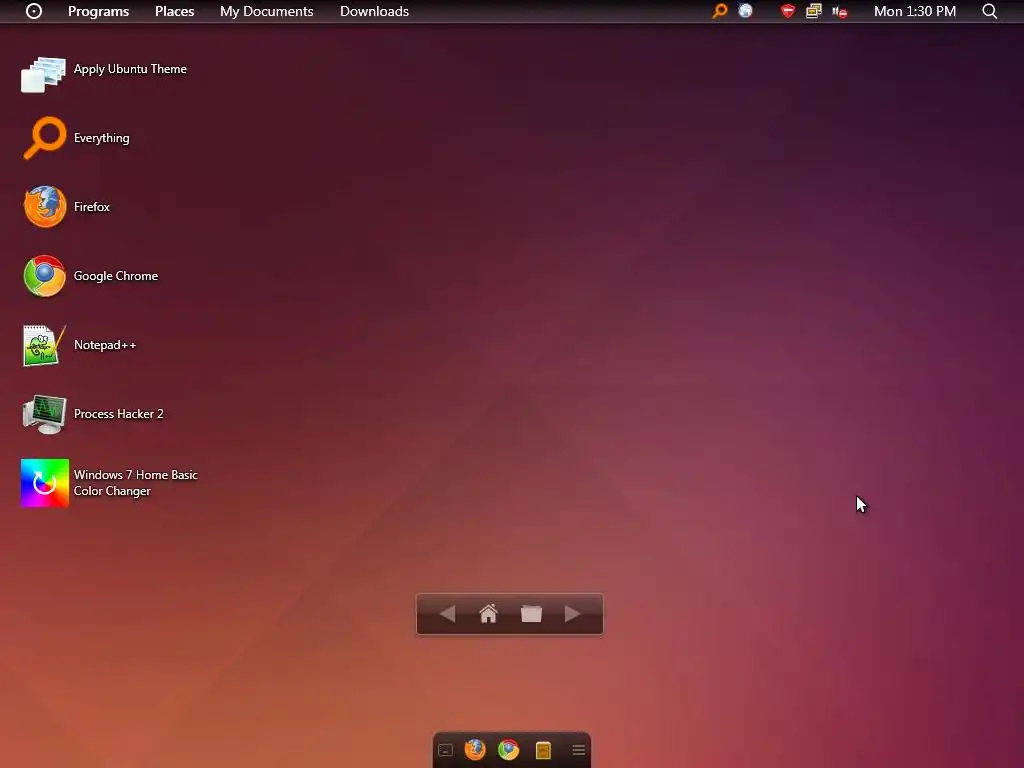Click the red shield tray icon
The image size is (1024, 768).
pos(788,11)
